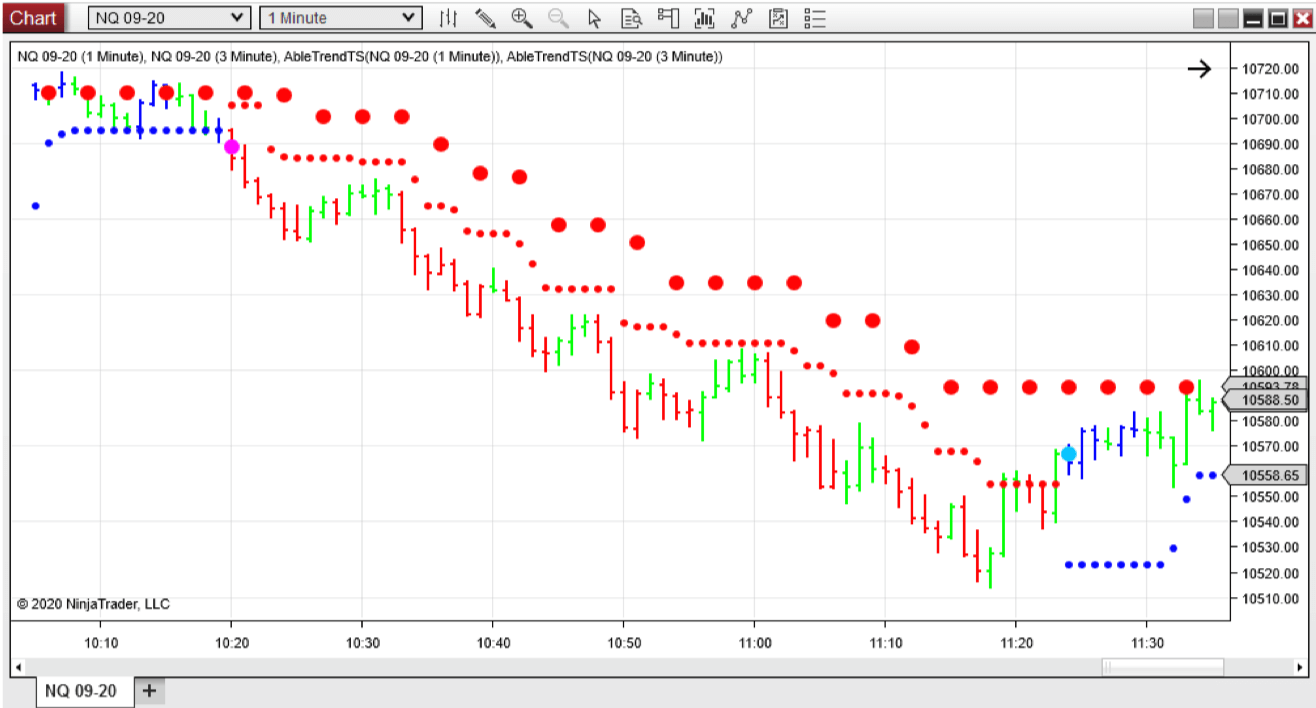
Task: Select the cursor pointer tool icon
Action: (x=594, y=18)
